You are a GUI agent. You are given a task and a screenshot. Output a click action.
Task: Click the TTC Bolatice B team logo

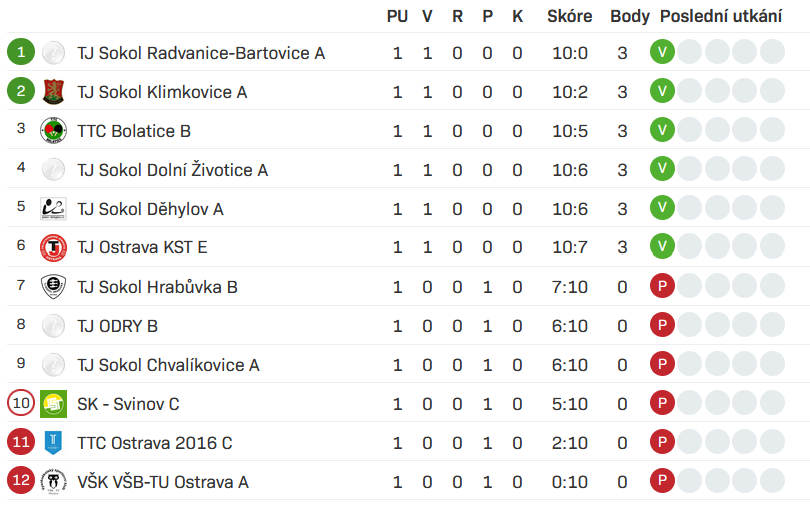[53, 131]
